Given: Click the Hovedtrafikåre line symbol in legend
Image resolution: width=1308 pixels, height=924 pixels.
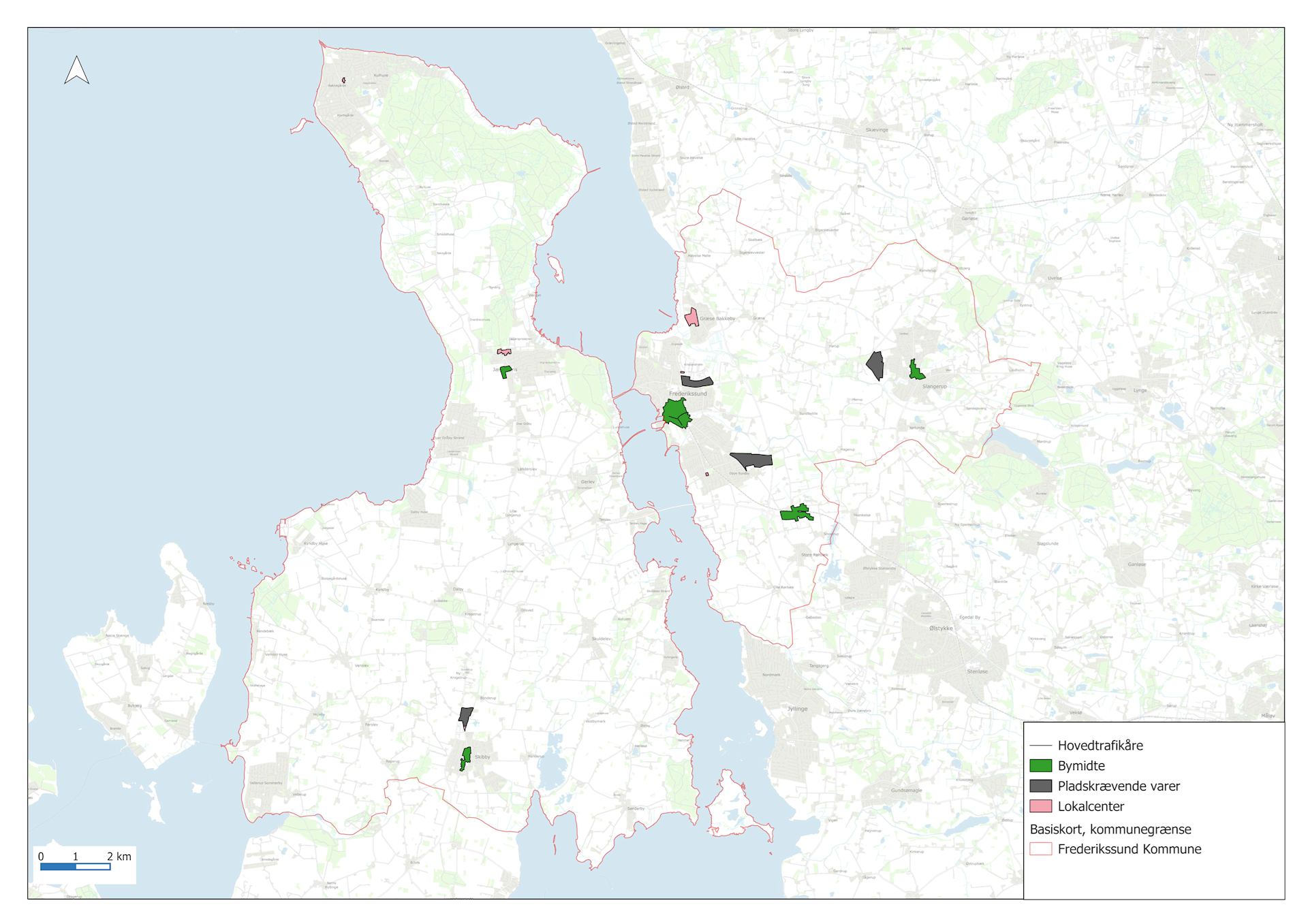Looking at the screenshot, I should 1040,746.
